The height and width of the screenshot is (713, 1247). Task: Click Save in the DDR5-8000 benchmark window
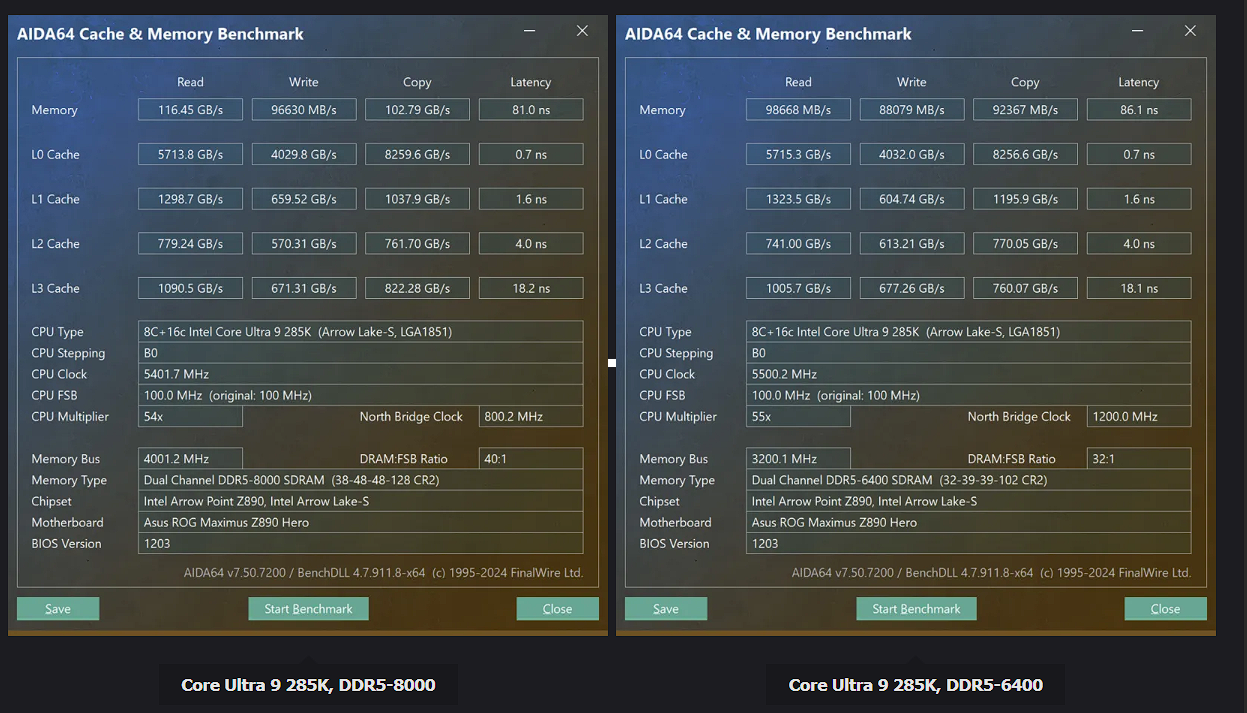click(58, 609)
